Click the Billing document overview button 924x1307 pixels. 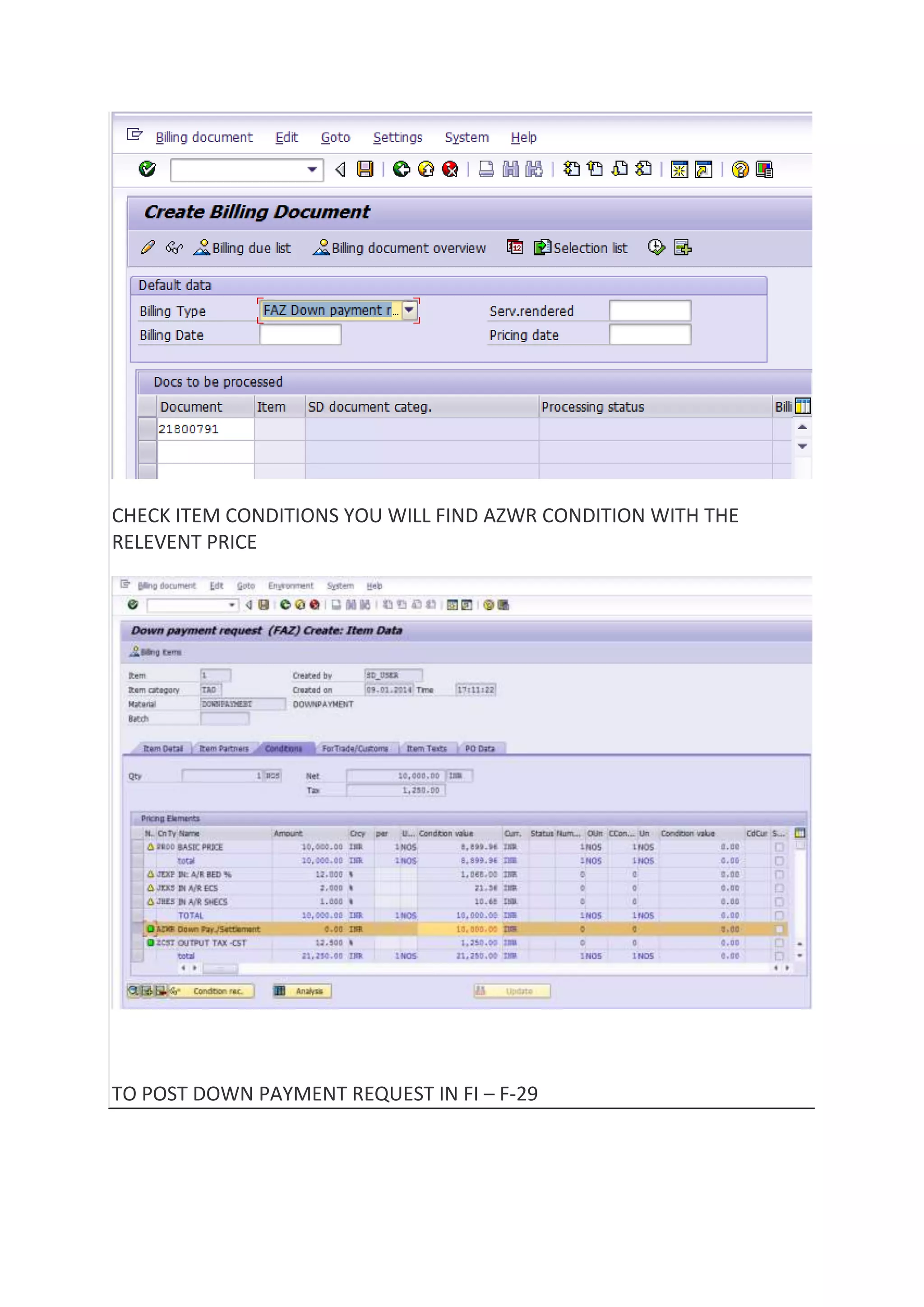pyautogui.click(x=399, y=248)
